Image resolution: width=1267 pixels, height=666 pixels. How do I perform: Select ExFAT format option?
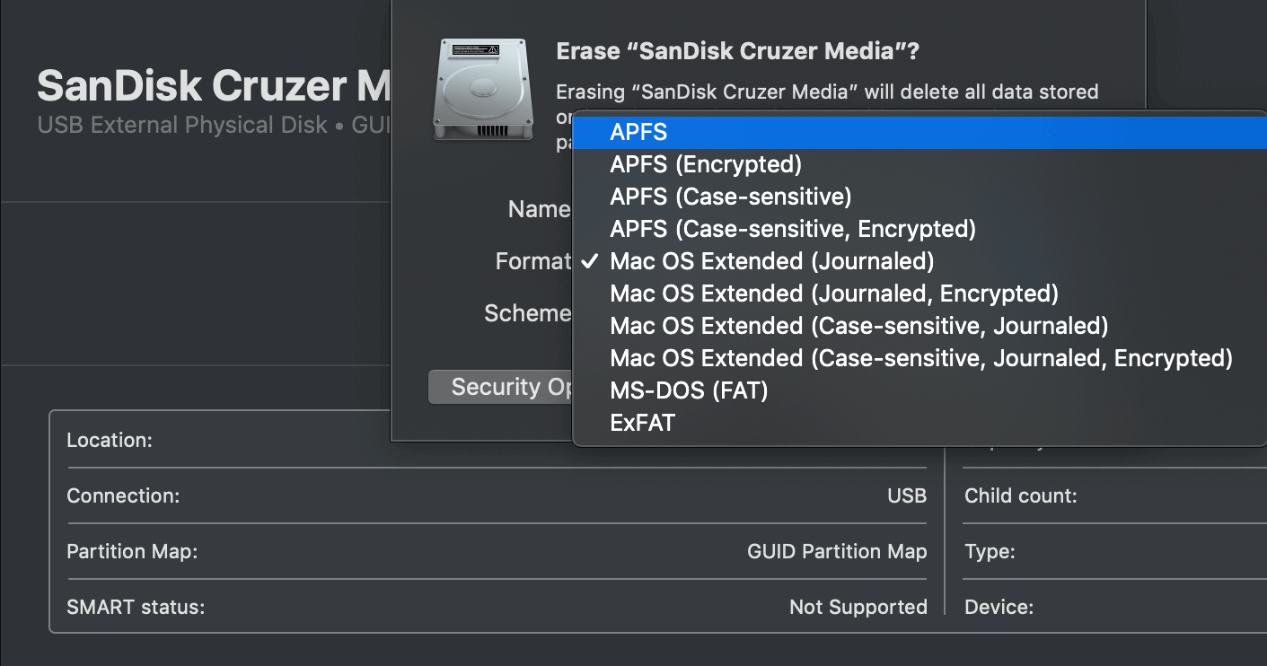click(x=642, y=422)
